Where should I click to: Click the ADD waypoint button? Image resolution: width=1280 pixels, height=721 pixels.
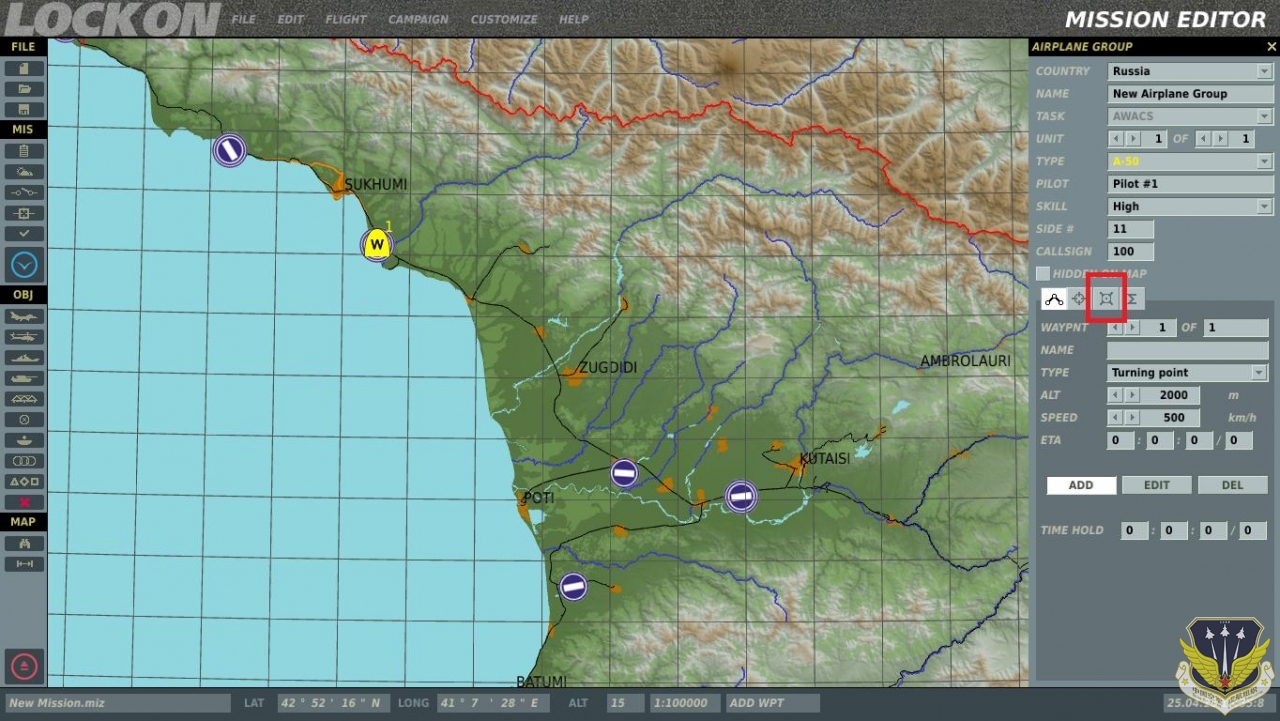(x=1081, y=485)
